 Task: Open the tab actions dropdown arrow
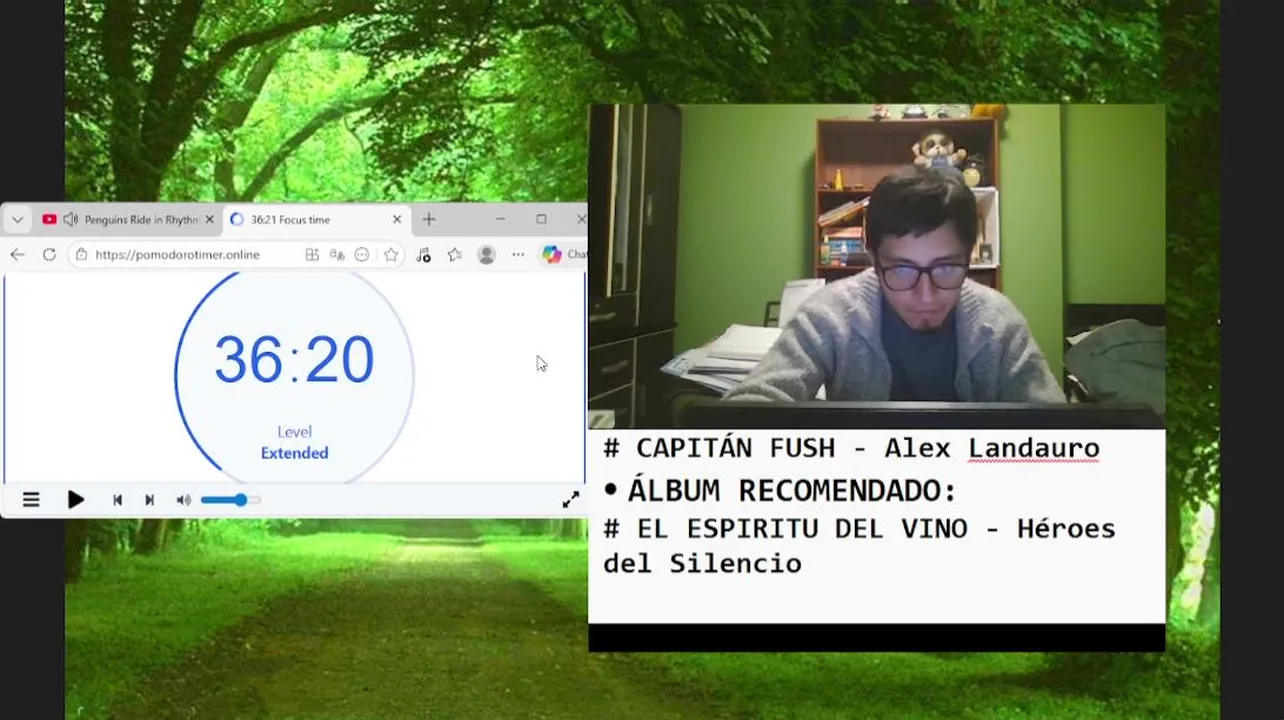coord(17,220)
